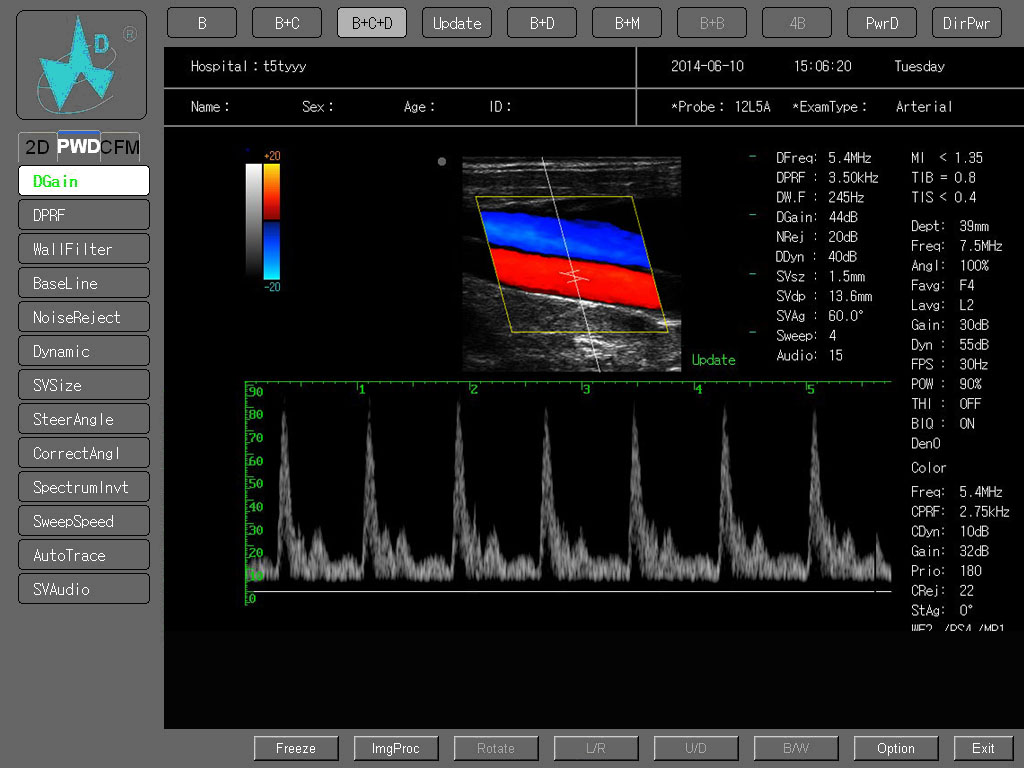Activate AutoTrace on spectrum
1024x768 pixels.
84,555
